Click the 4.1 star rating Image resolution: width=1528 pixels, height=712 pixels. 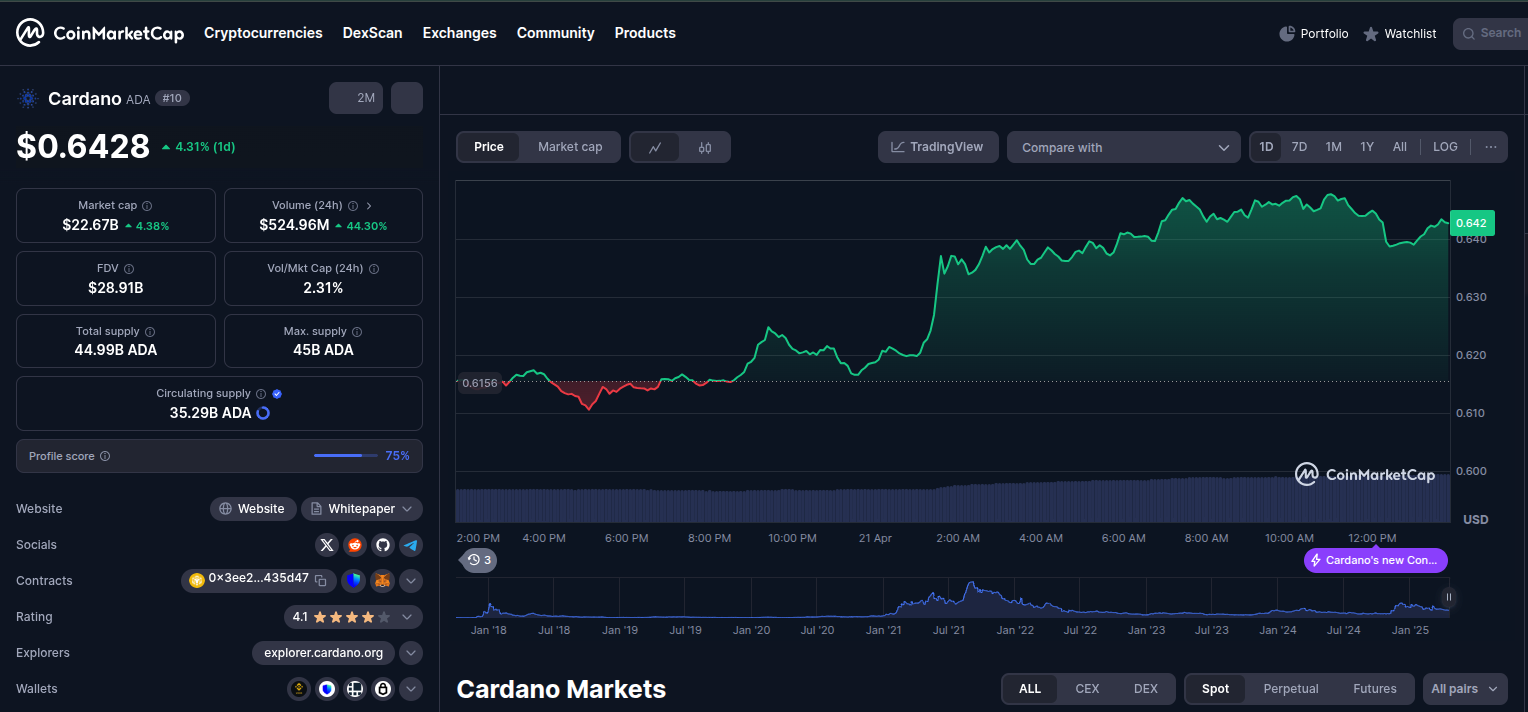click(352, 617)
